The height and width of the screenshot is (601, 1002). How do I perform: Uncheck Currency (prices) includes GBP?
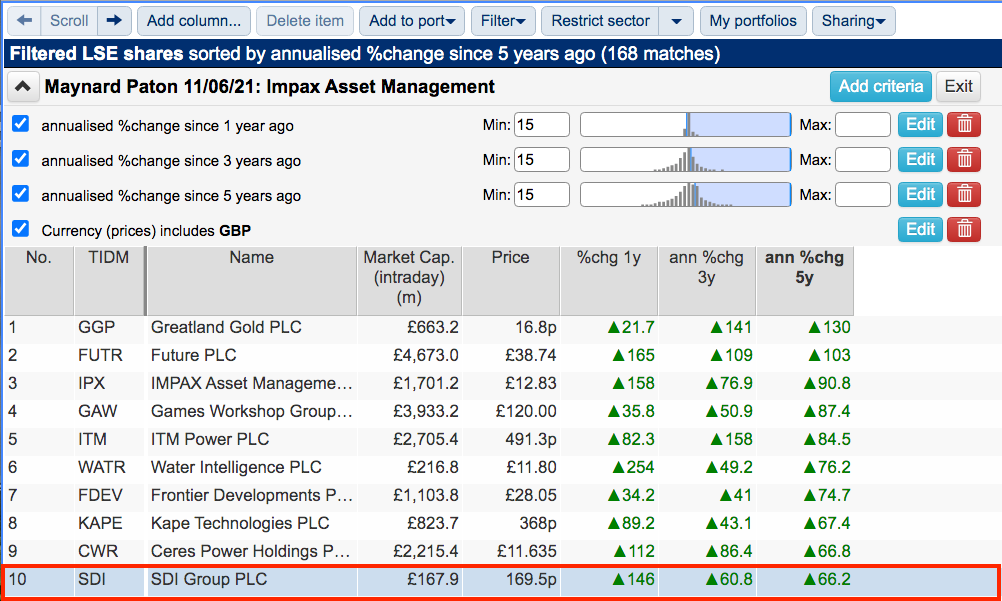(20, 229)
